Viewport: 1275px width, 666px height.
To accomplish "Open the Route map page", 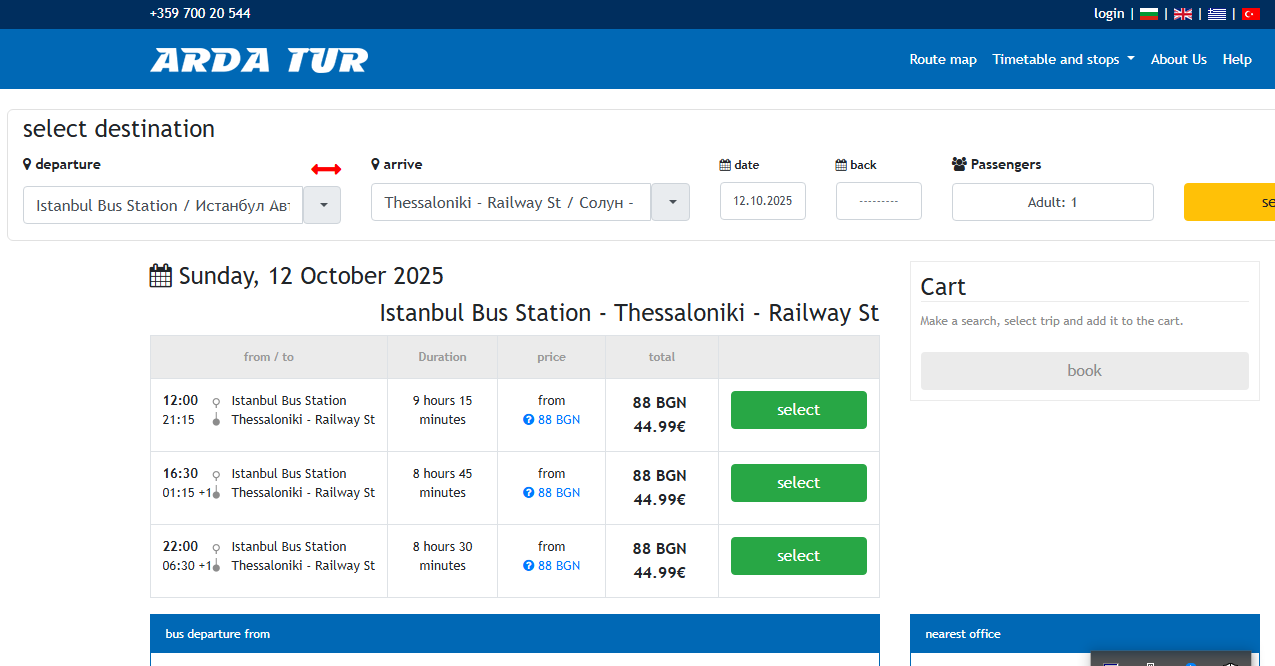I will [942, 59].
